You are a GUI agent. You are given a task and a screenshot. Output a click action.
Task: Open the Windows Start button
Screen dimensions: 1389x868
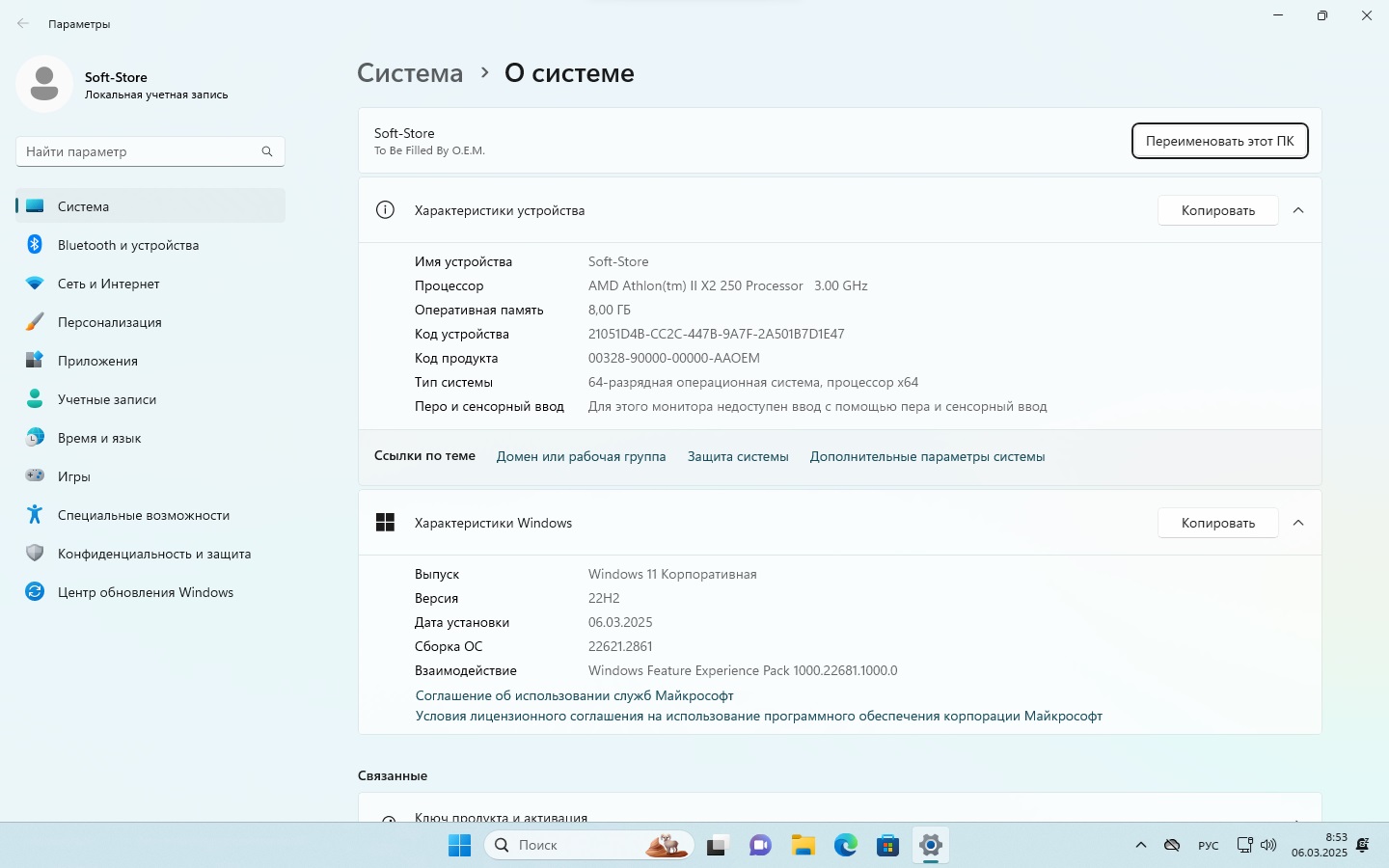(460, 845)
